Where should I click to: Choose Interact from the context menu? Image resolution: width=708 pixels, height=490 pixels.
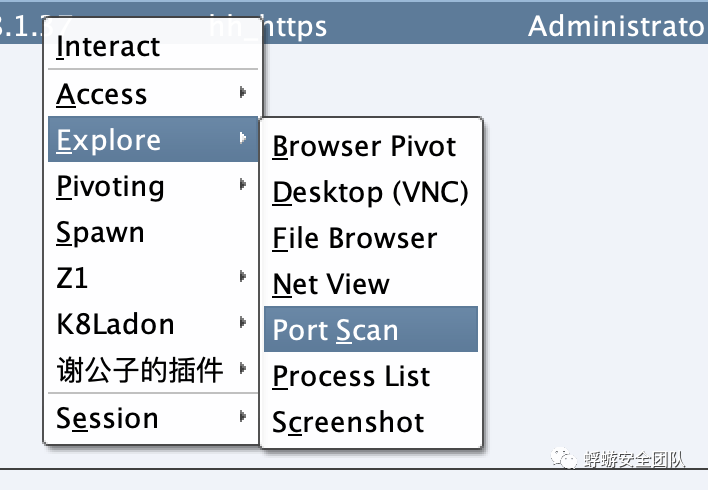click(108, 47)
